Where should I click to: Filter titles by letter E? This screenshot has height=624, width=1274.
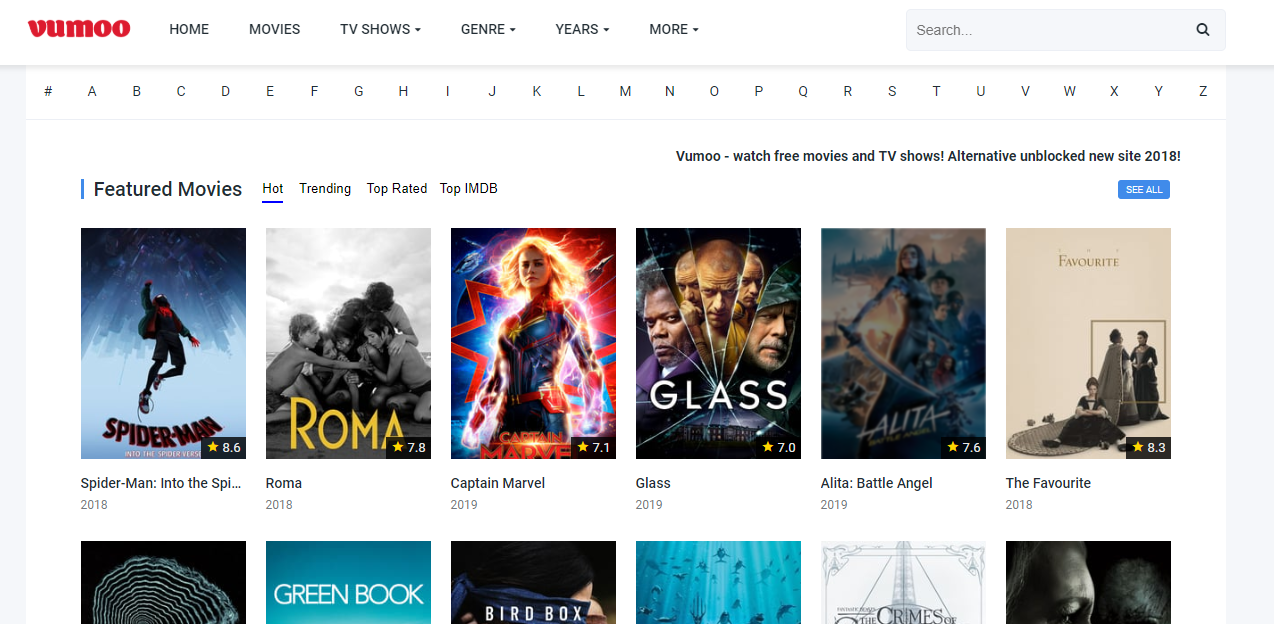pyautogui.click(x=270, y=91)
